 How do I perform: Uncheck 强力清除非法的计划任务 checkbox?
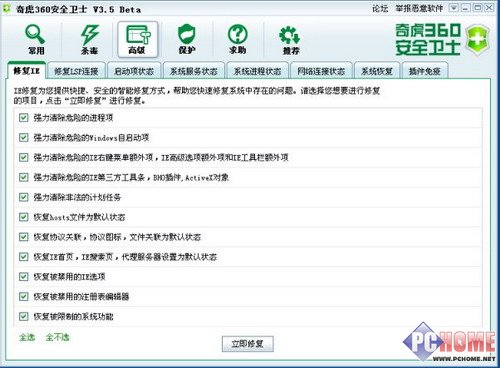tap(23, 197)
